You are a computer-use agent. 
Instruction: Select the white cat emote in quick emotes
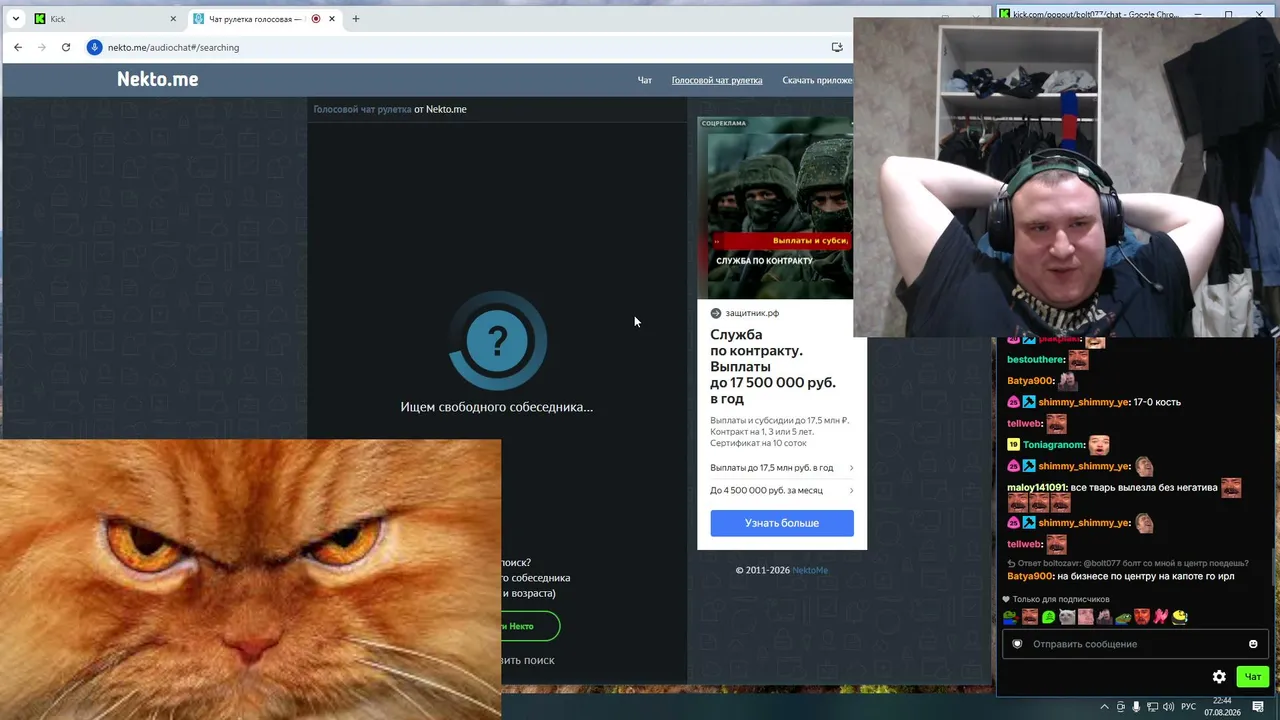point(1067,617)
